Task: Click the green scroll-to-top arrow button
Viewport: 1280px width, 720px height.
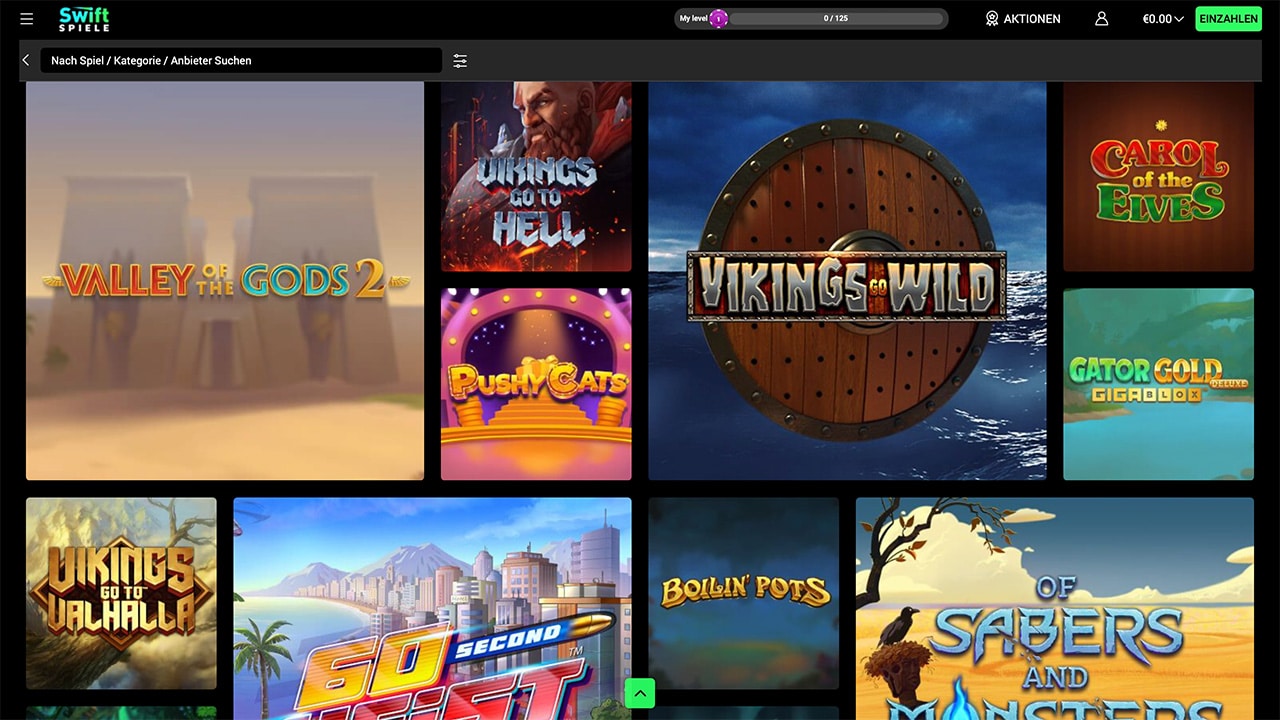Action: click(640, 693)
